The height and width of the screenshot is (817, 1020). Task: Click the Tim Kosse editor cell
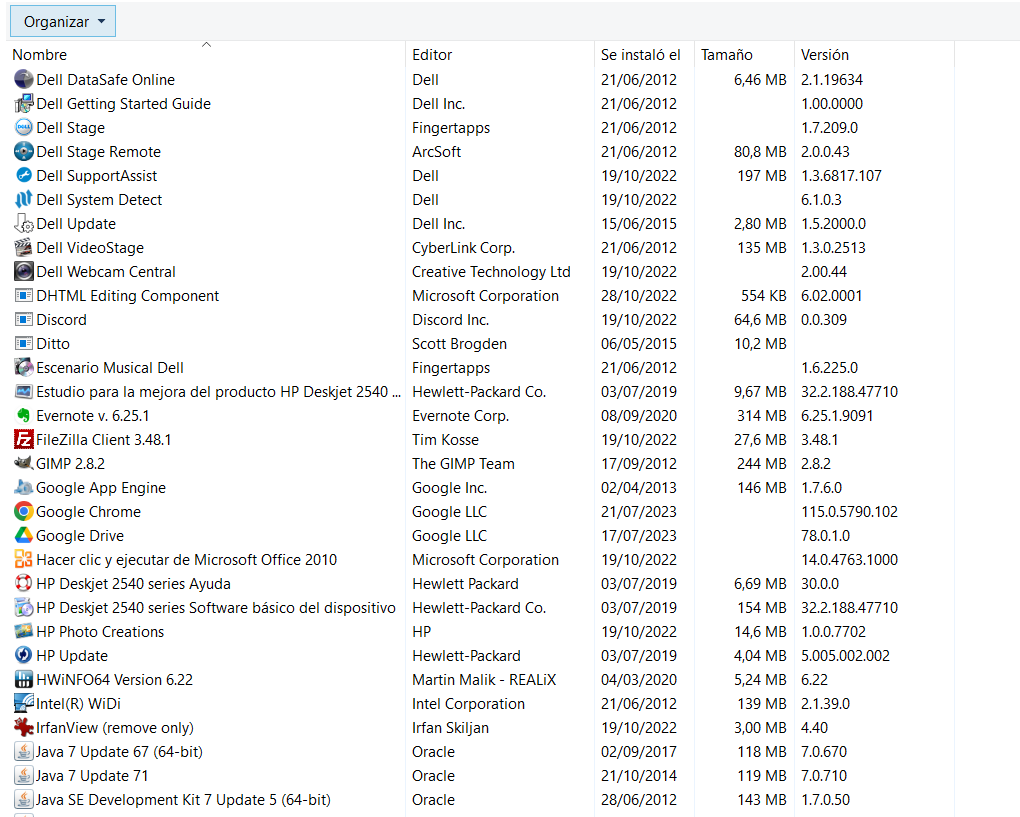[445, 440]
